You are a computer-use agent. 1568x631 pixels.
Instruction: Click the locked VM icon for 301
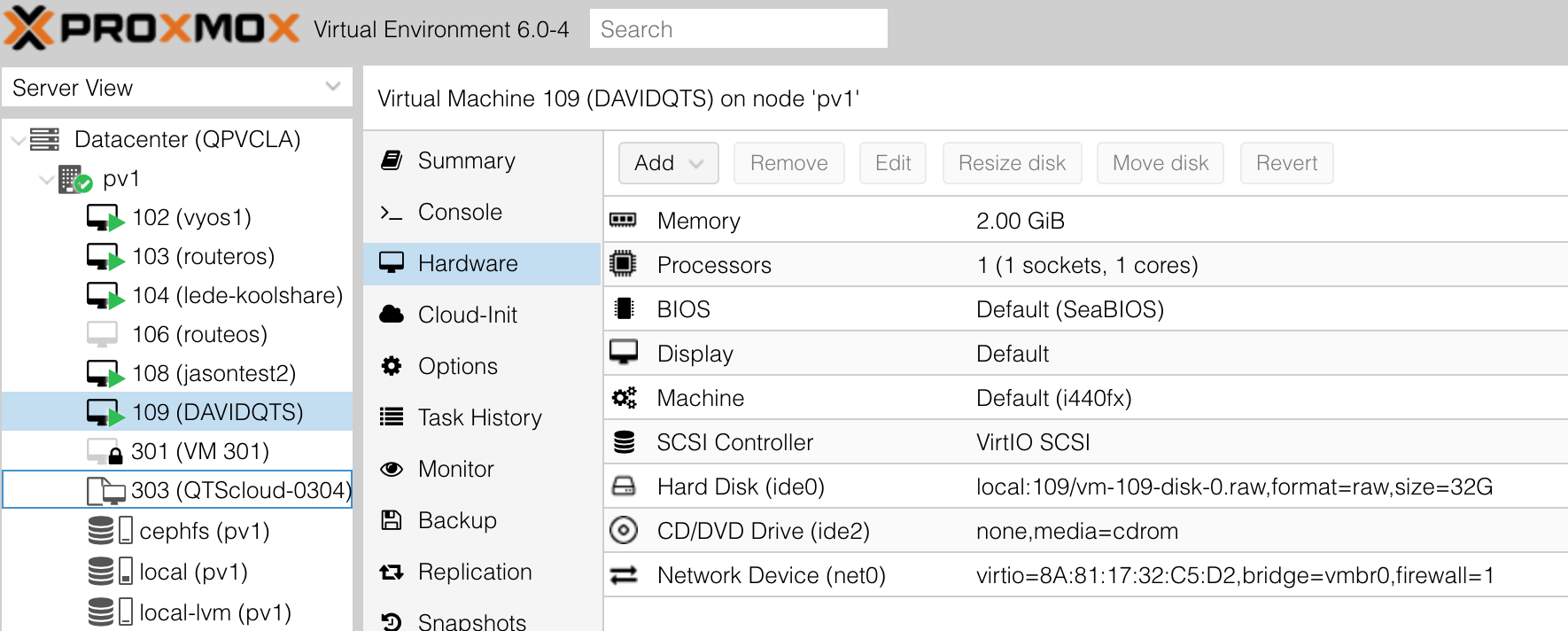pos(105,452)
